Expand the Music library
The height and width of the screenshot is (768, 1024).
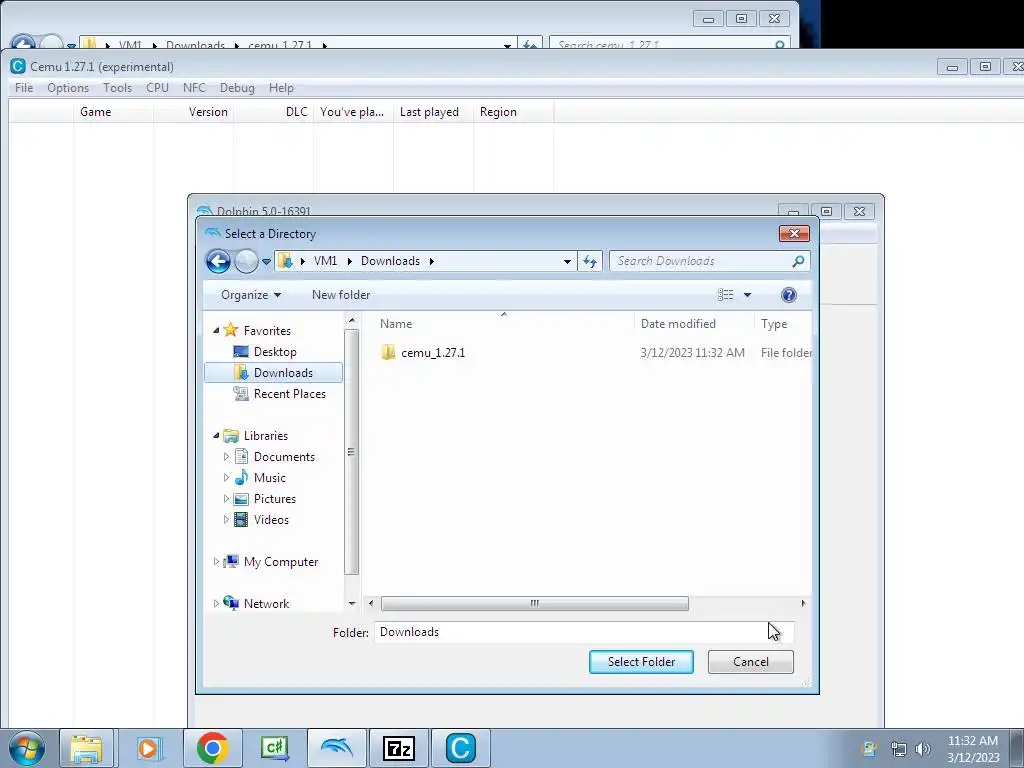(x=227, y=477)
